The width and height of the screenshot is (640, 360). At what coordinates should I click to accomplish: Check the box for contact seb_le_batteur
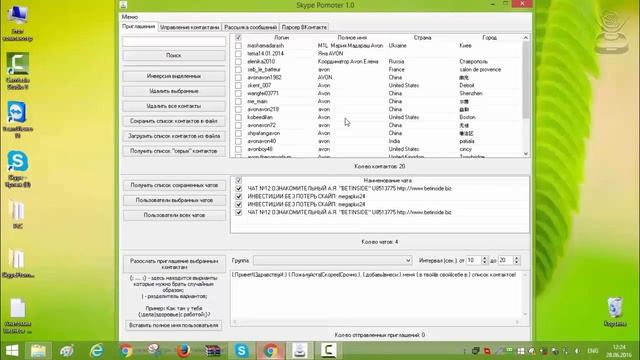[x=238, y=70]
